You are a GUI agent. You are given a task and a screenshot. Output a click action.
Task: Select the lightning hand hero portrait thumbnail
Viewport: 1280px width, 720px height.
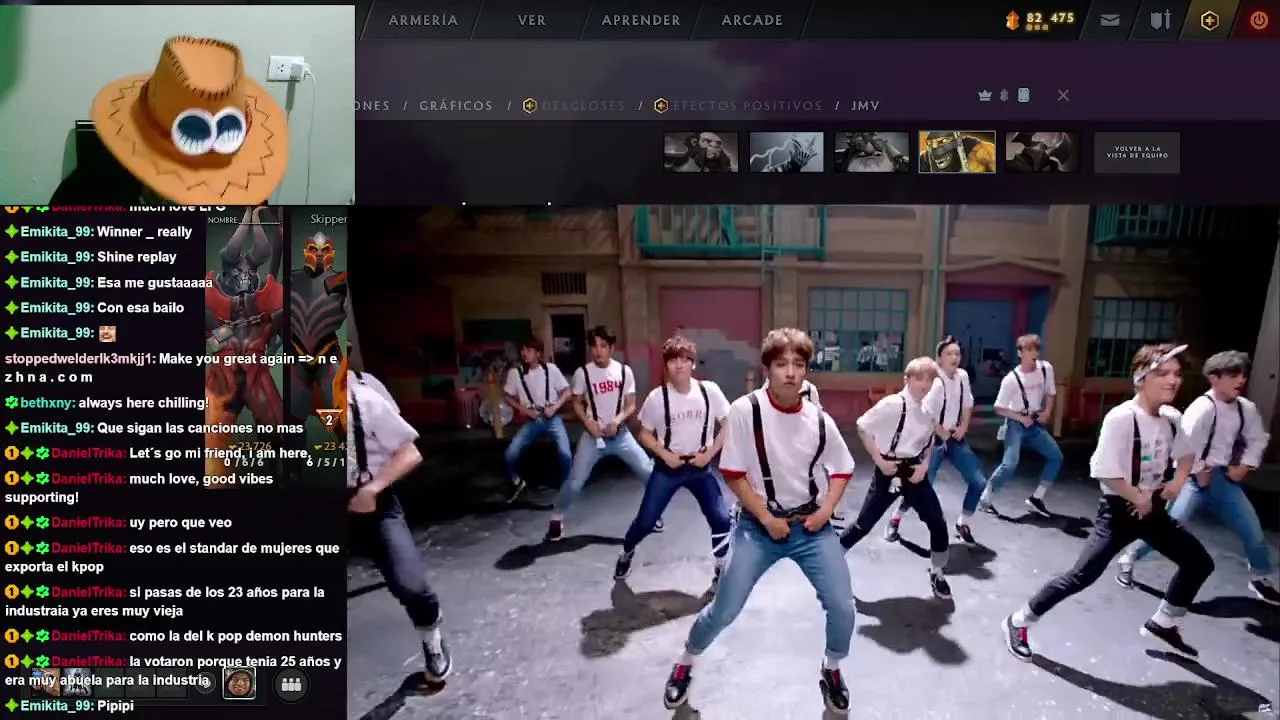coord(786,152)
